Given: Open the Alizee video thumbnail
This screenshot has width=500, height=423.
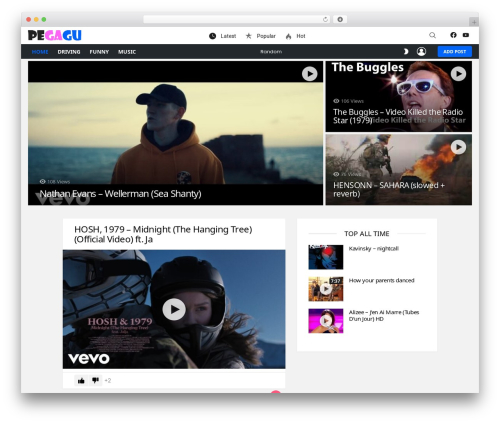Looking at the screenshot, I should tap(326, 321).
